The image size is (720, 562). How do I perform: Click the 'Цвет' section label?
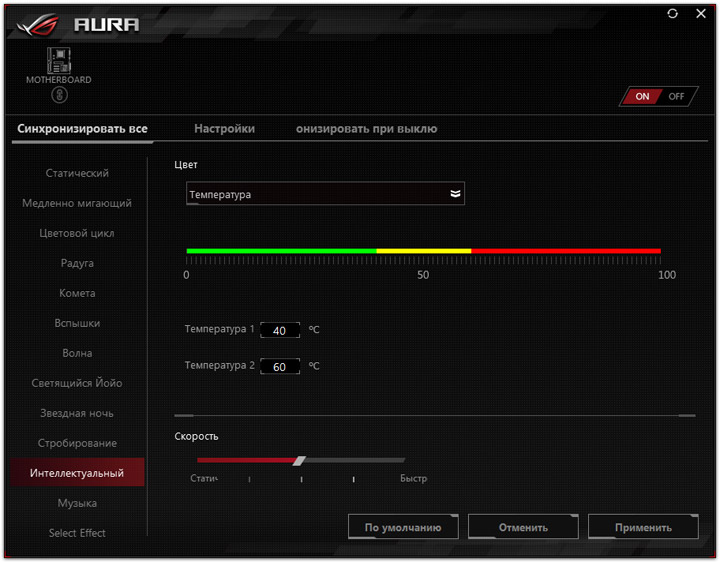coord(186,165)
